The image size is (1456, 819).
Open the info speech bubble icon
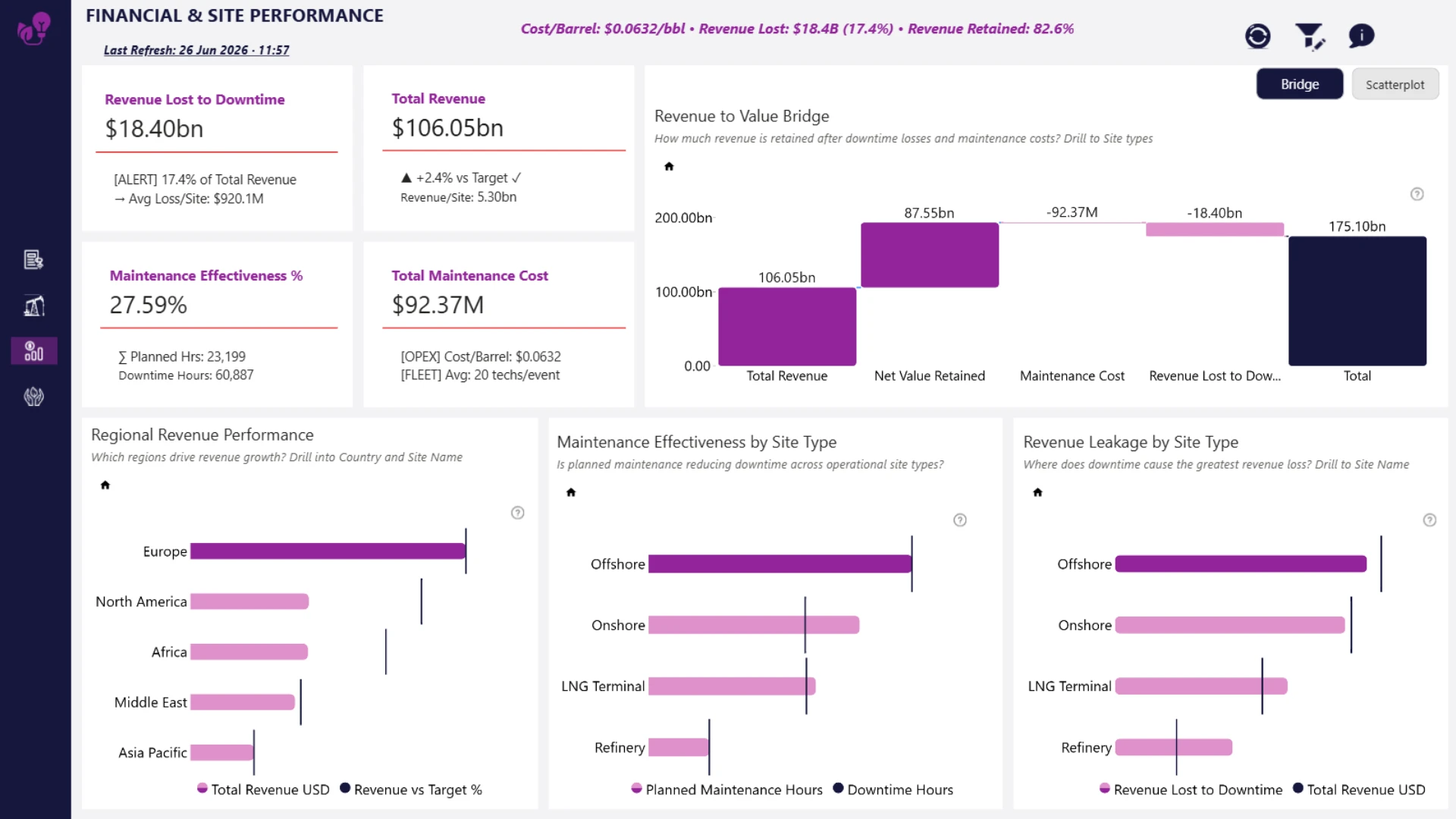point(1361,36)
